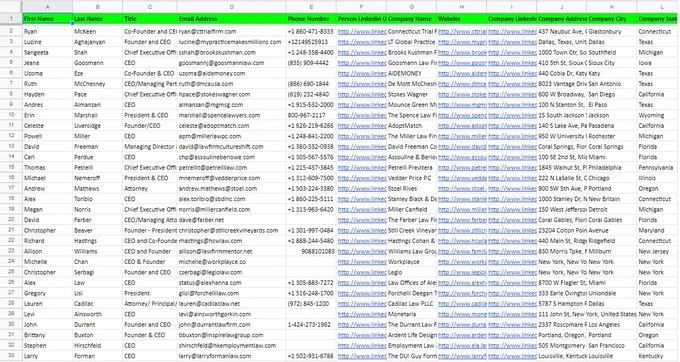
Task: Select company cell 'Miller Canfield'
Action: point(412,209)
